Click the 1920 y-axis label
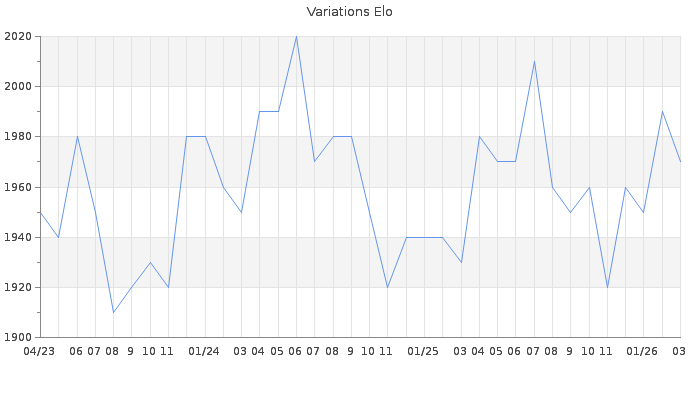Viewport: 700px width, 400px height. 18,287
